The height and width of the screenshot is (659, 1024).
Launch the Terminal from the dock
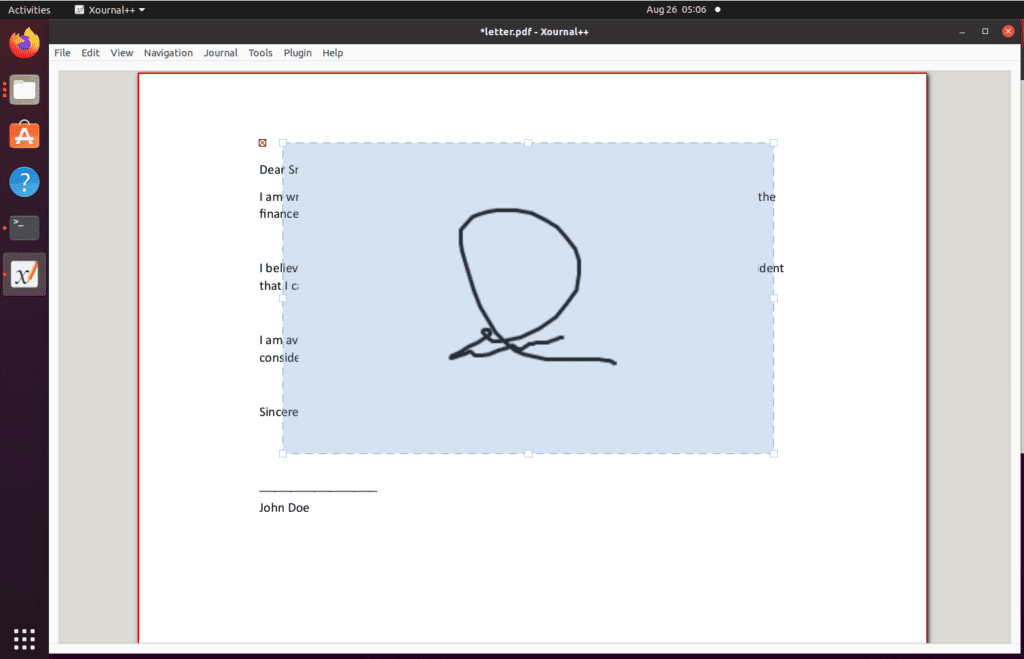pyautogui.click(x=23, y=228)
